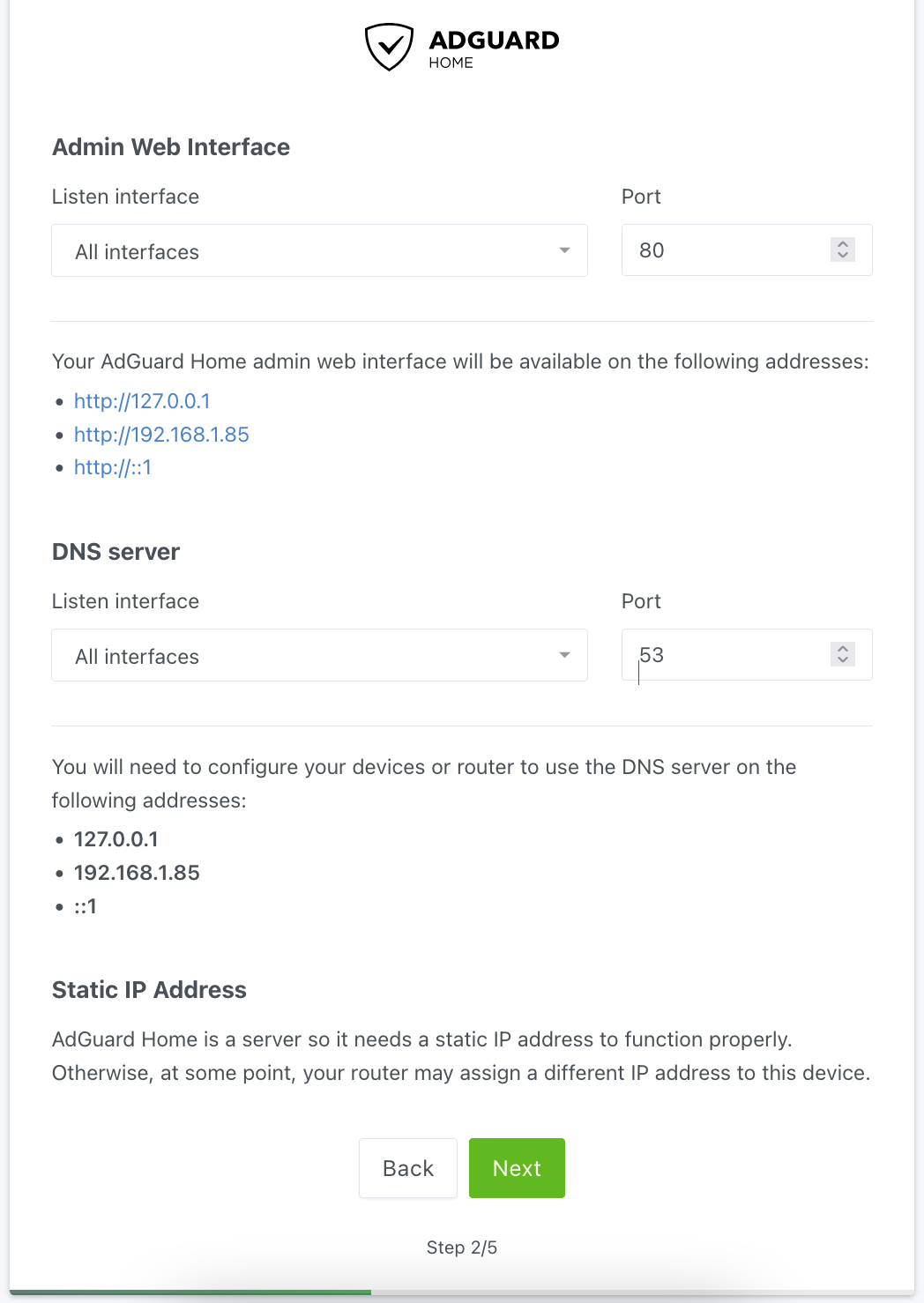Screen dimensions: 924x1303
Task: Click the AdGuard shield logo icon
Action: 389,47
